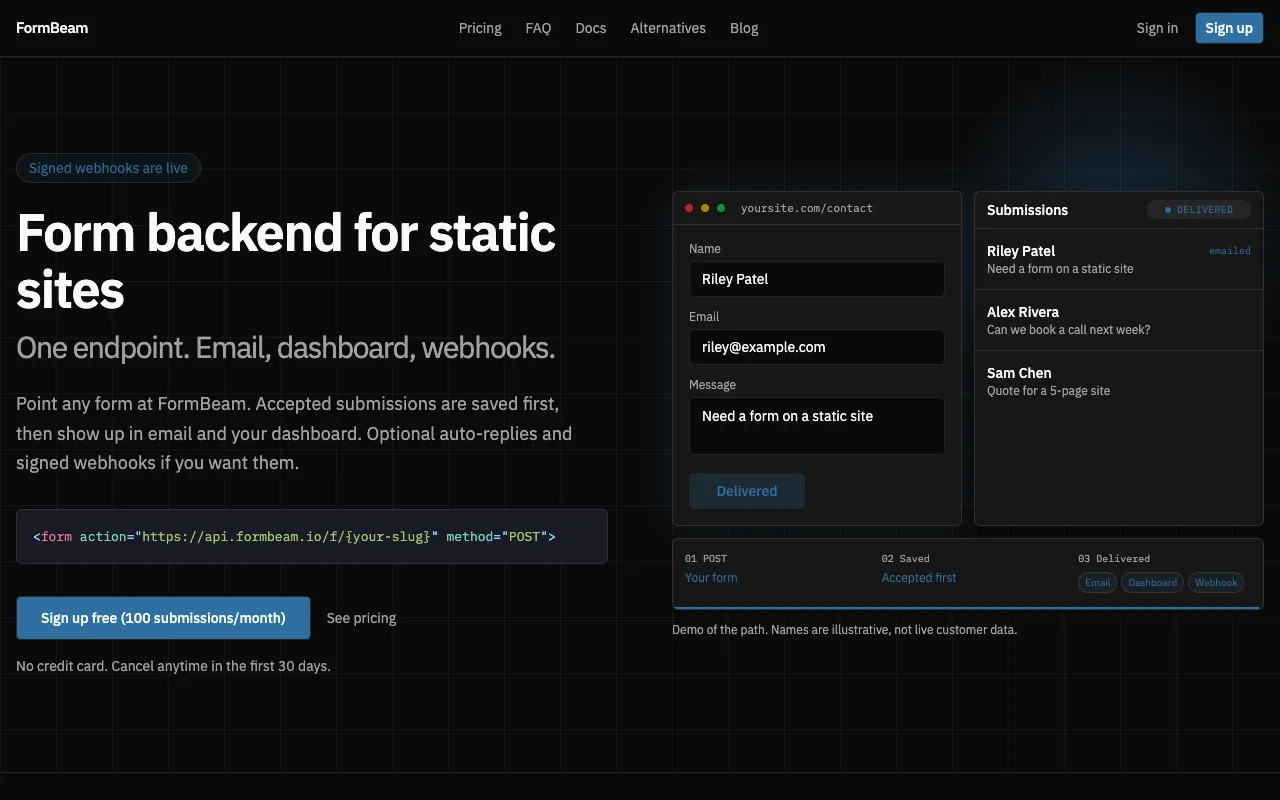Select the Sam Chen submission
The image size is (1280, 800).
tap(1119, 381)
